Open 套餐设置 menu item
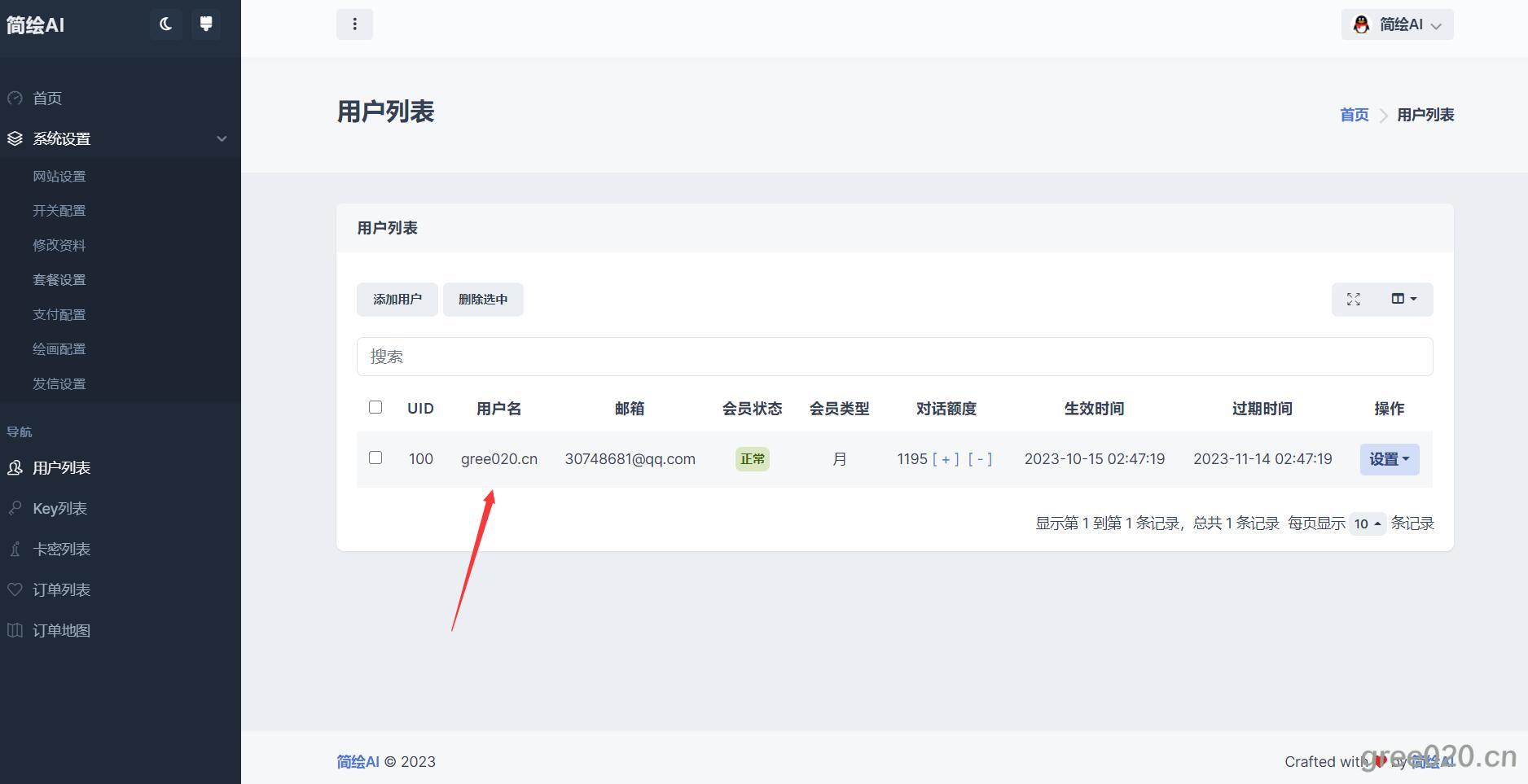This screenshot has height=784, width=1528. click(59, 280)
